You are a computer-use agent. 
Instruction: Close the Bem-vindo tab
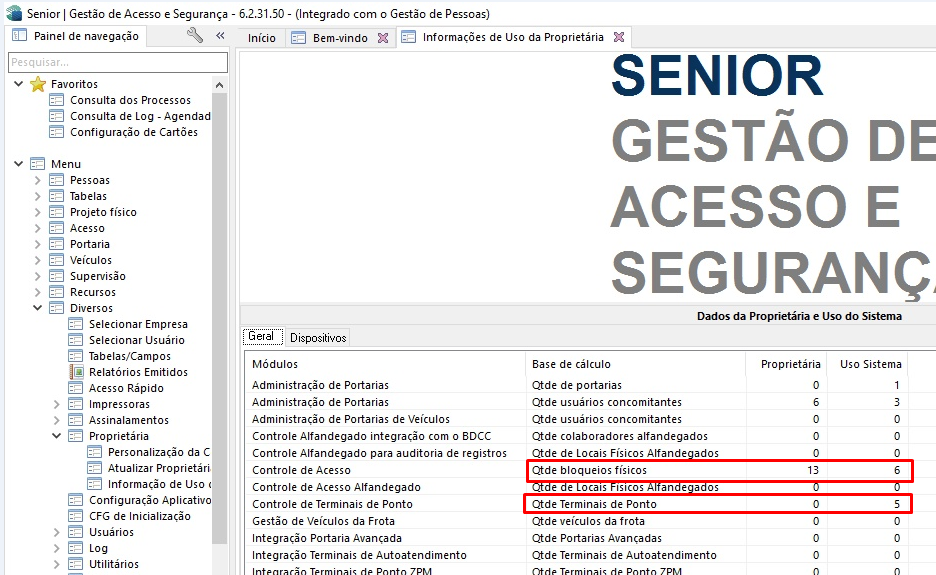coord(383,38)
